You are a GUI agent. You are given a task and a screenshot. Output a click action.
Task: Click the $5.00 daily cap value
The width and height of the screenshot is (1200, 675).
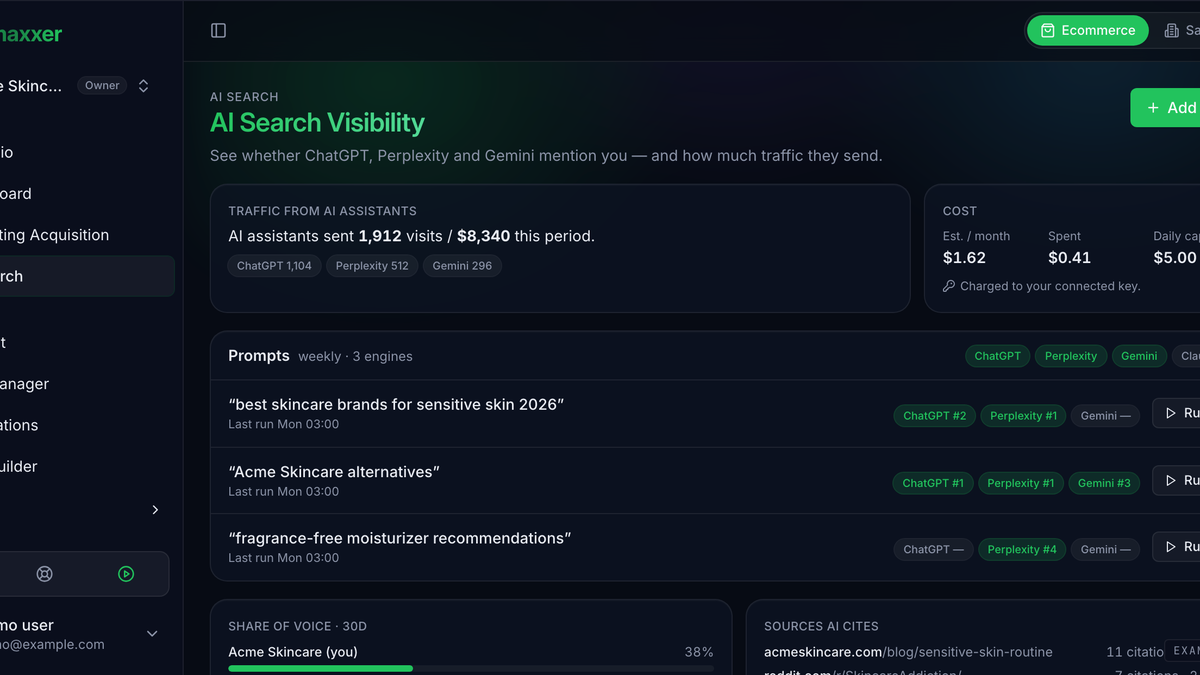tap(1175, 258)
